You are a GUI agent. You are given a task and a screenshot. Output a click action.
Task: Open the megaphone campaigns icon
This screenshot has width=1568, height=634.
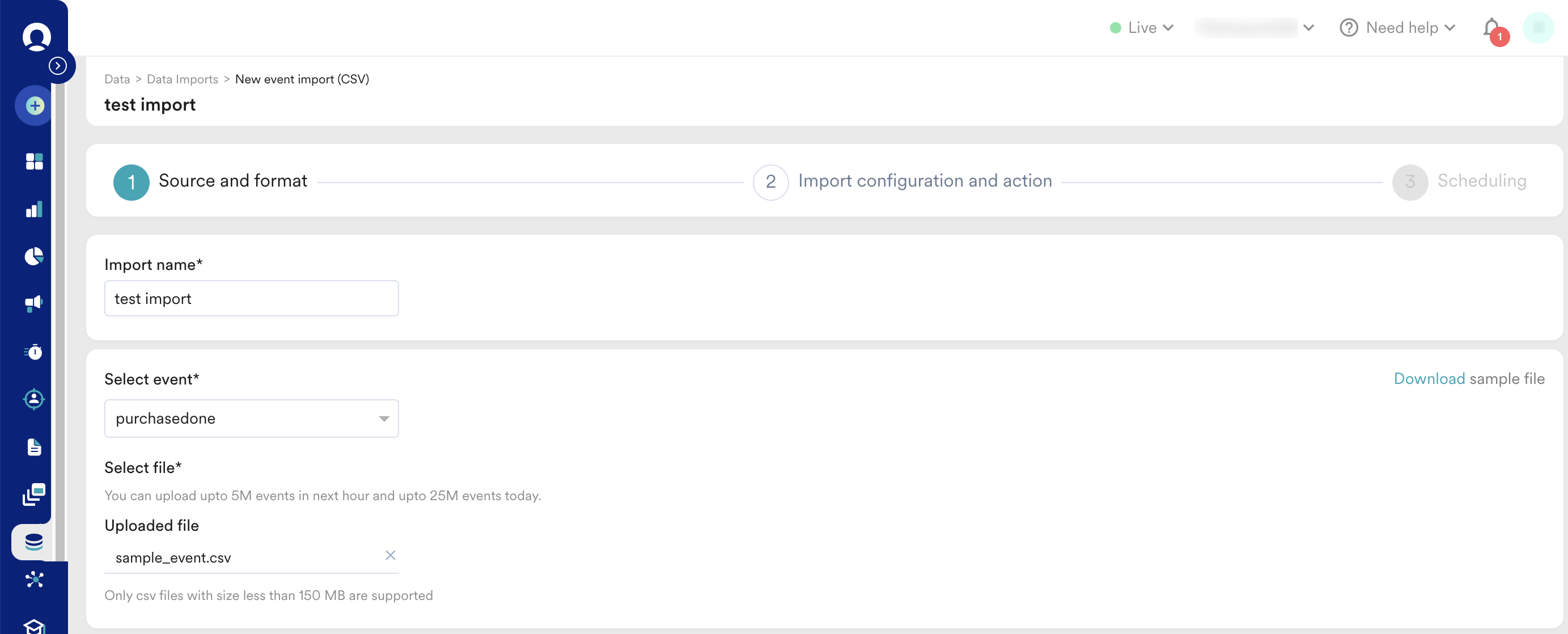[x=34, y=303]
